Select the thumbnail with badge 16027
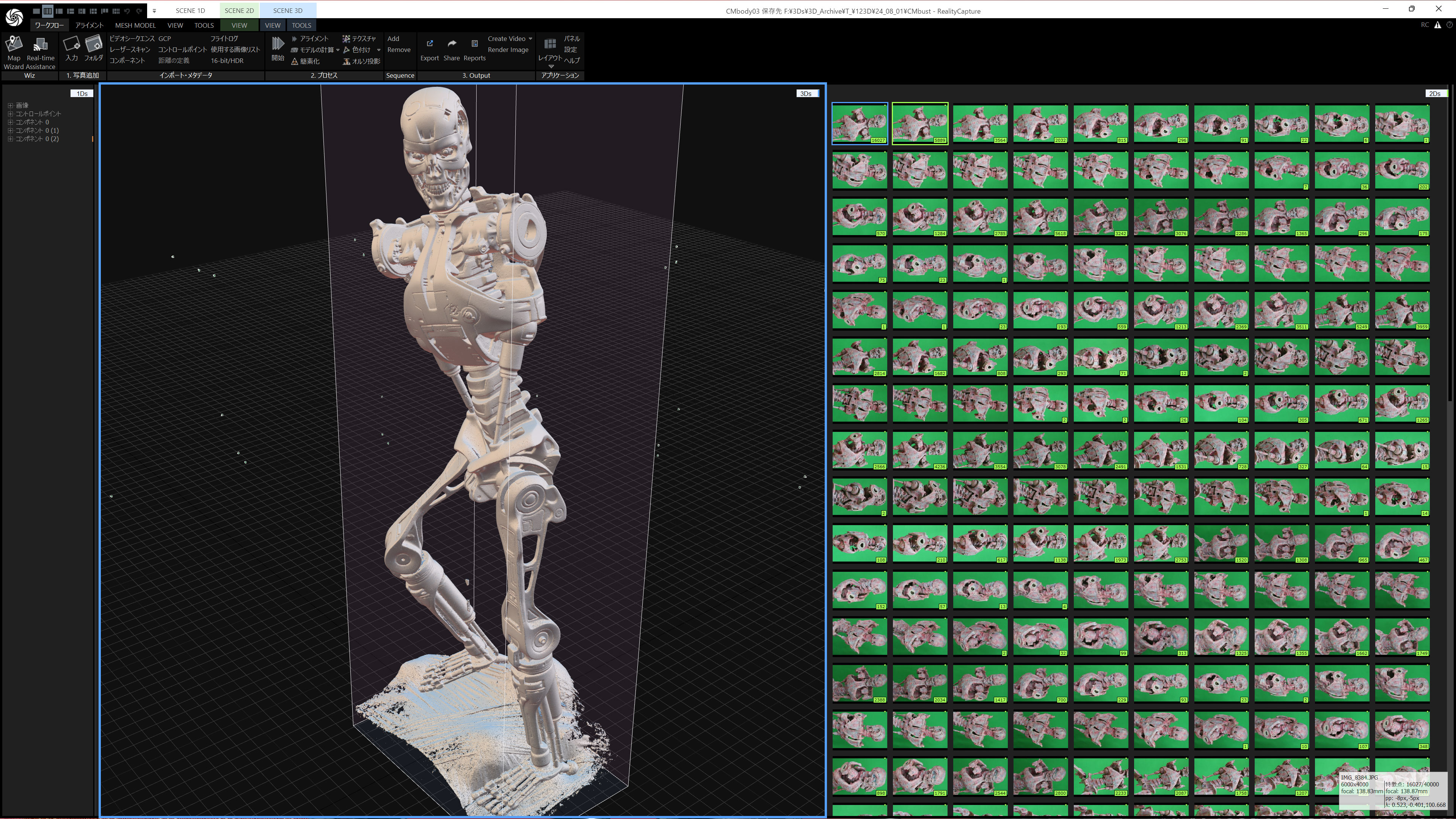 tap(860, 123)
